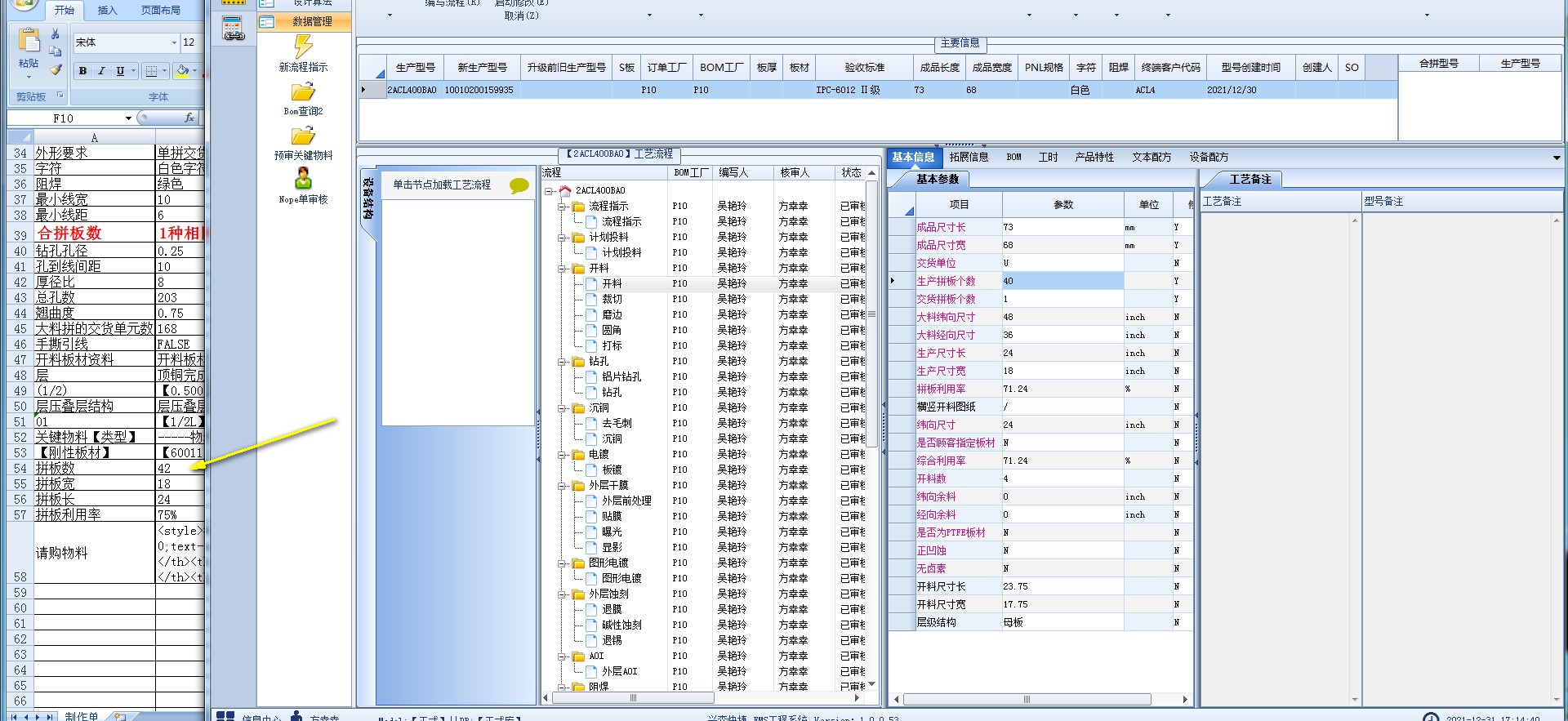The width and height of the screenshot is (1568, 721).
Task: Toggle Bold formatting
Action: pos(82,71)
